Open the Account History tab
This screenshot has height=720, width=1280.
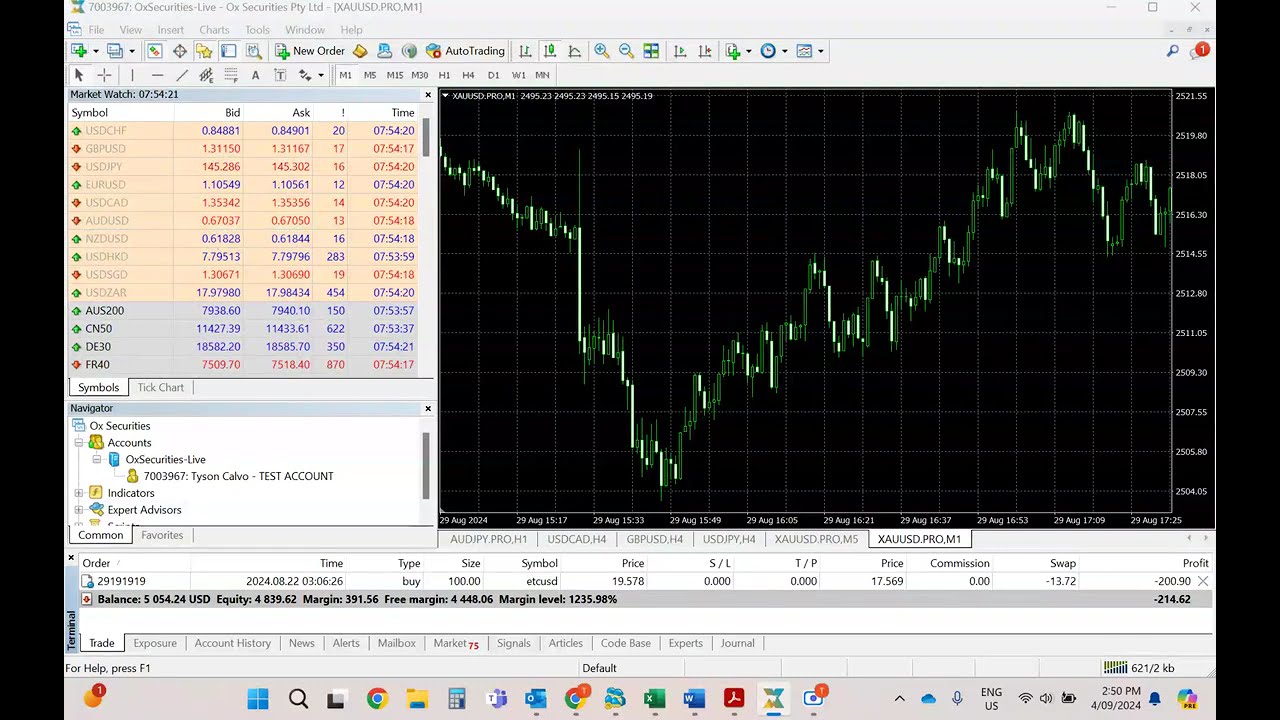(x=232, y=643)
